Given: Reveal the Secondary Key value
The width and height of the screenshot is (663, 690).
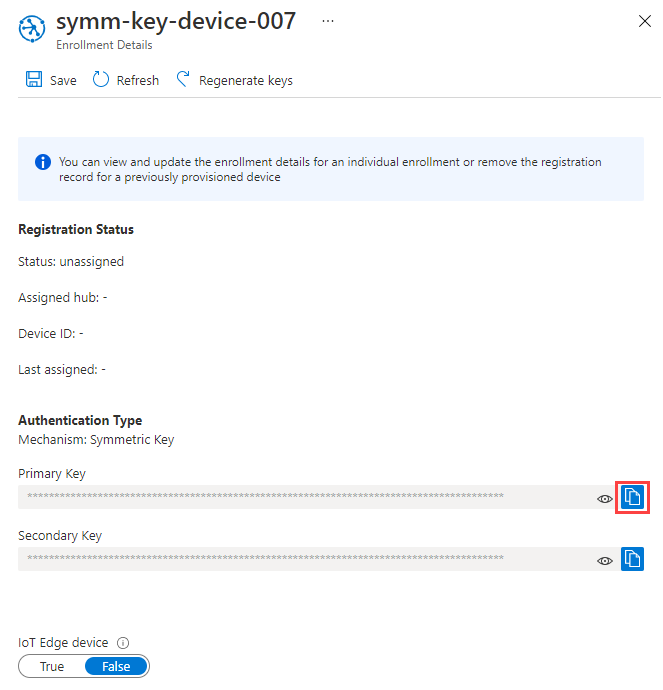Looking at the screenshot, I should pyautogui.click(x=604, y=560).
